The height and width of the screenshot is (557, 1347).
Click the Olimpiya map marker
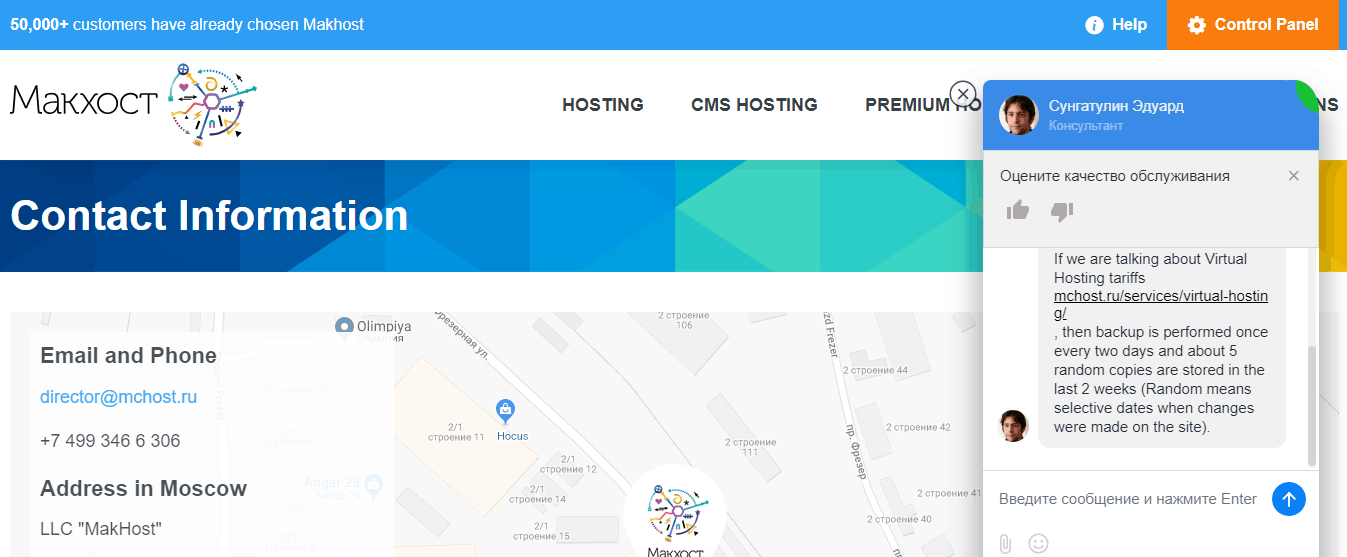[345, 326]
